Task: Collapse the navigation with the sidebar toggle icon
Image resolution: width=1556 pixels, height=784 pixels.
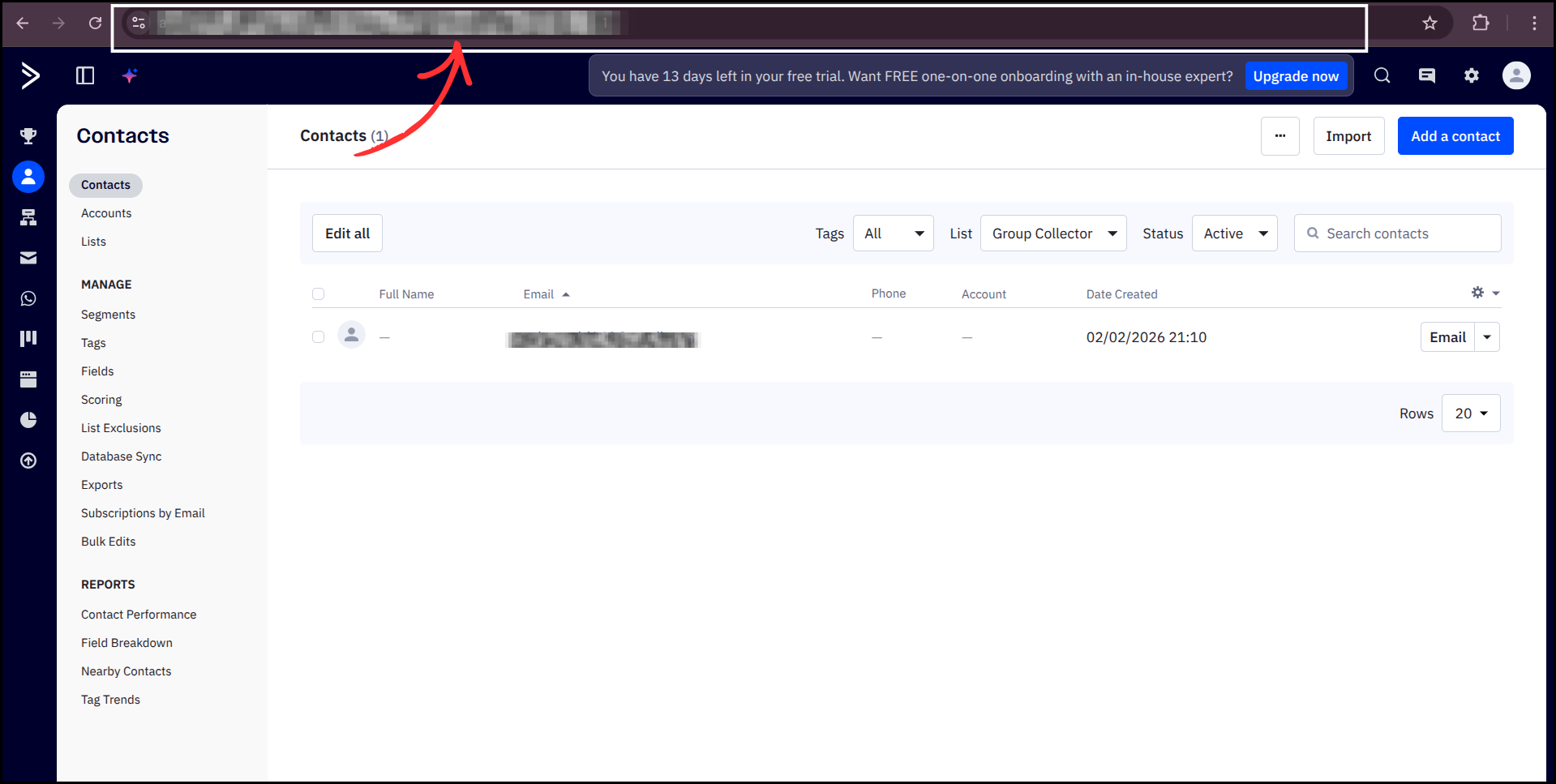Action: [x=84, y=75]
